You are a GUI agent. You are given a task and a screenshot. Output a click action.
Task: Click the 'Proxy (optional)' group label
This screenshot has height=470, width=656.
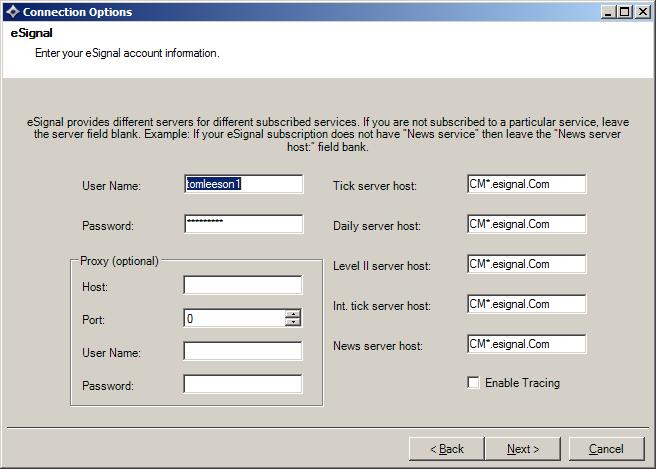pyautogui.click(x=119, y=261)
